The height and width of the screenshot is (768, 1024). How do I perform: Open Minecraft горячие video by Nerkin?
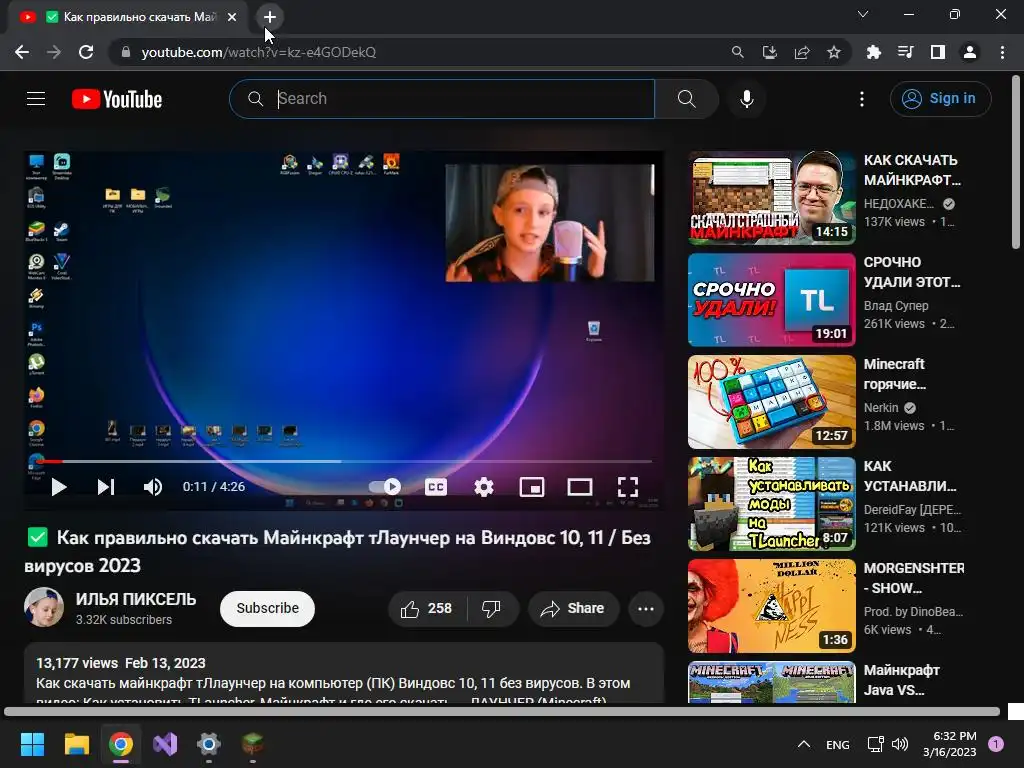tap(772, 402)
